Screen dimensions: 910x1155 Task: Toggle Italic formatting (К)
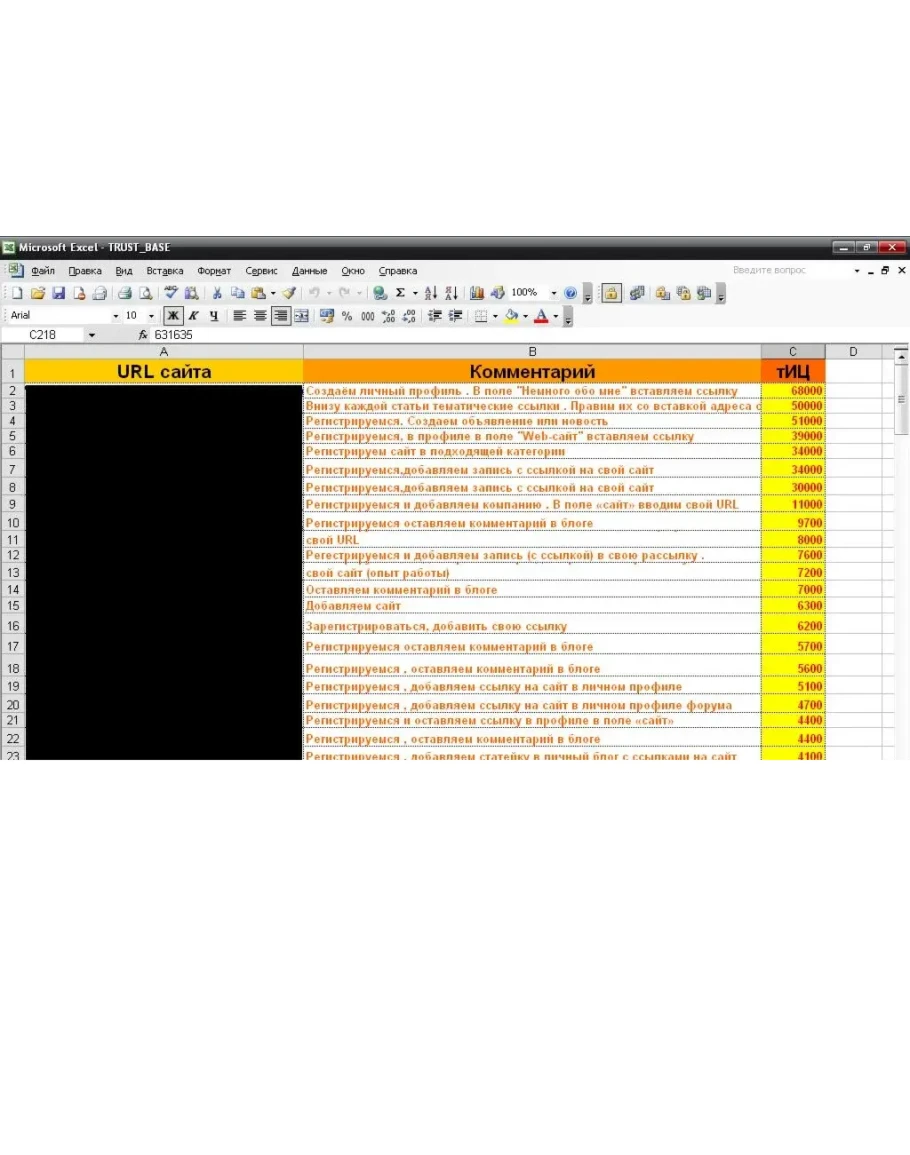click(194, 316)
